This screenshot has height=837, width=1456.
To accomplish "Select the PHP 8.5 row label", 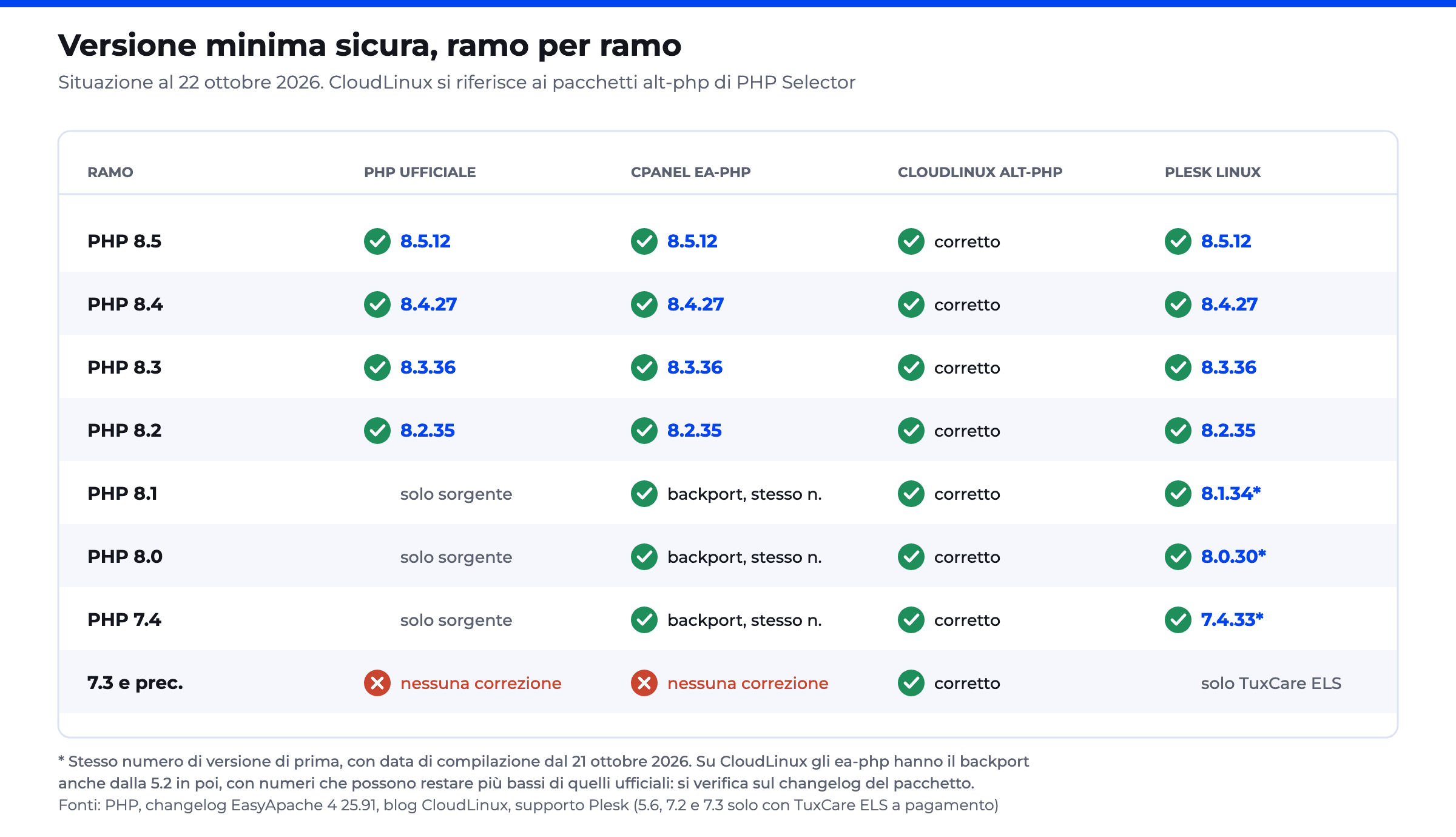I will pyautogui.click(x=124, y=241).
